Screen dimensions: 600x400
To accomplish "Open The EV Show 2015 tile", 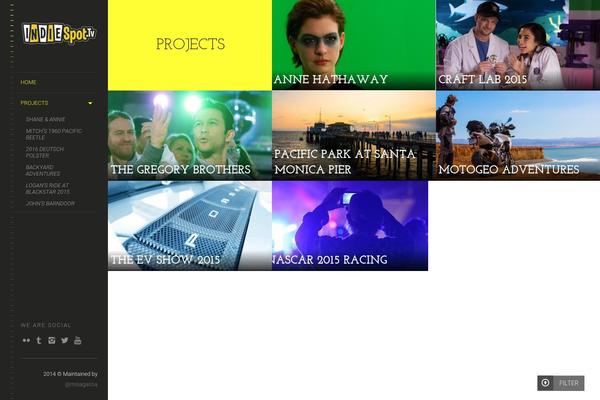I will tap(190, 226).
